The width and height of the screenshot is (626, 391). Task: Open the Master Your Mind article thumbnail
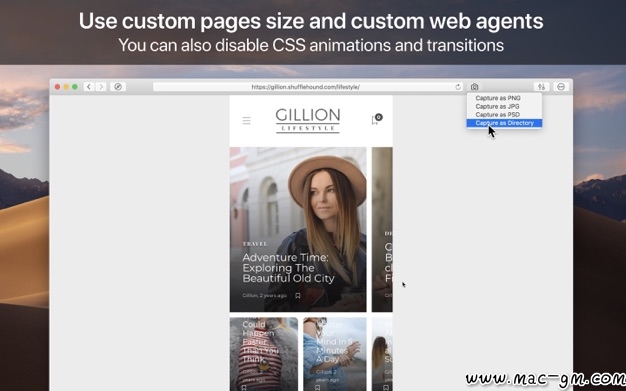point(335,354)
